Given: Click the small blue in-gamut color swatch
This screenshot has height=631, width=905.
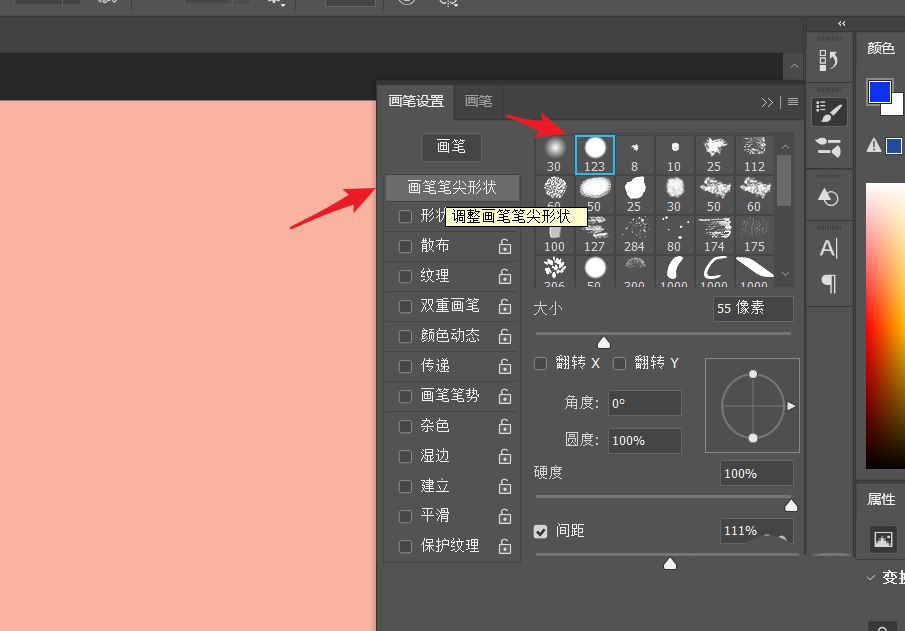Looking at the screenshot, I should tap(893, 145).
